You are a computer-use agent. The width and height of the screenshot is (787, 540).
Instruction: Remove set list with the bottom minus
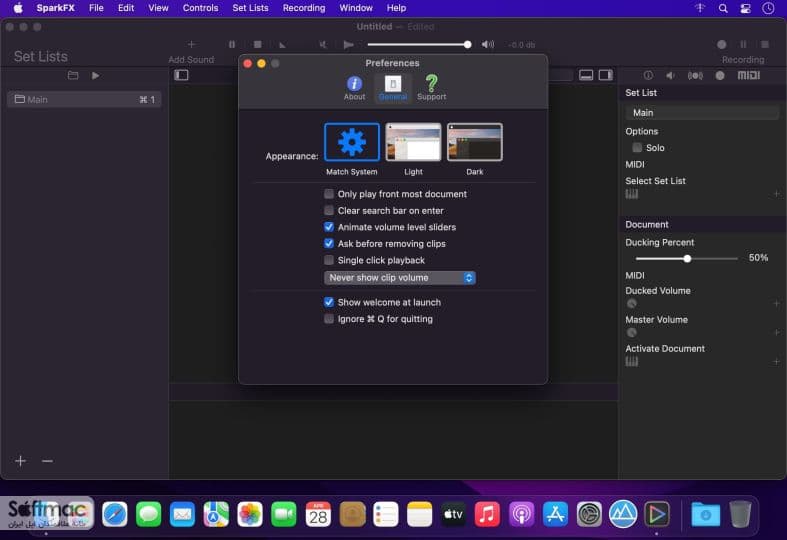pyautogui.click(x=47, y=461)
